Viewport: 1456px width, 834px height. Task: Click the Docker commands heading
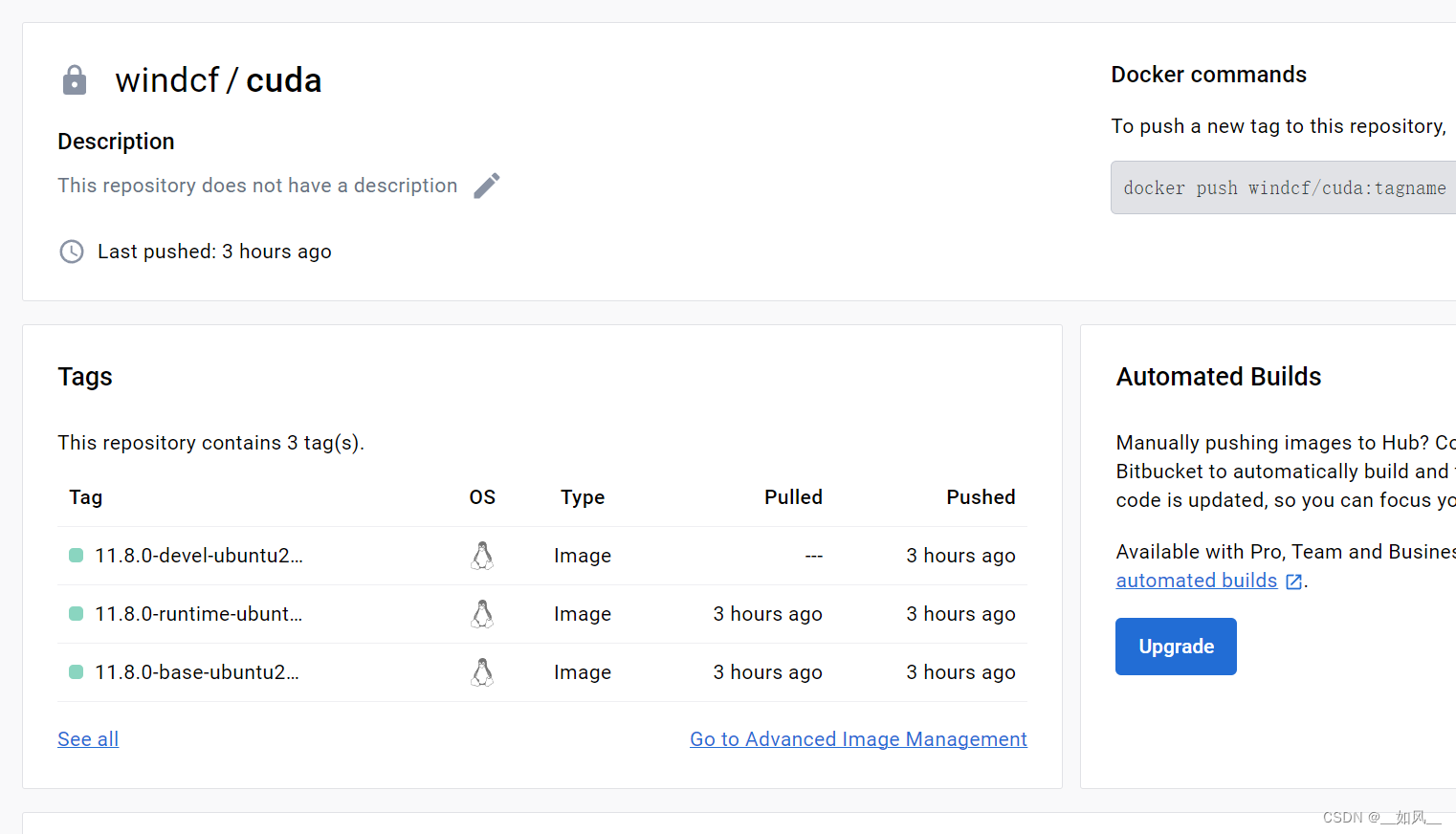coord(1208,75)
